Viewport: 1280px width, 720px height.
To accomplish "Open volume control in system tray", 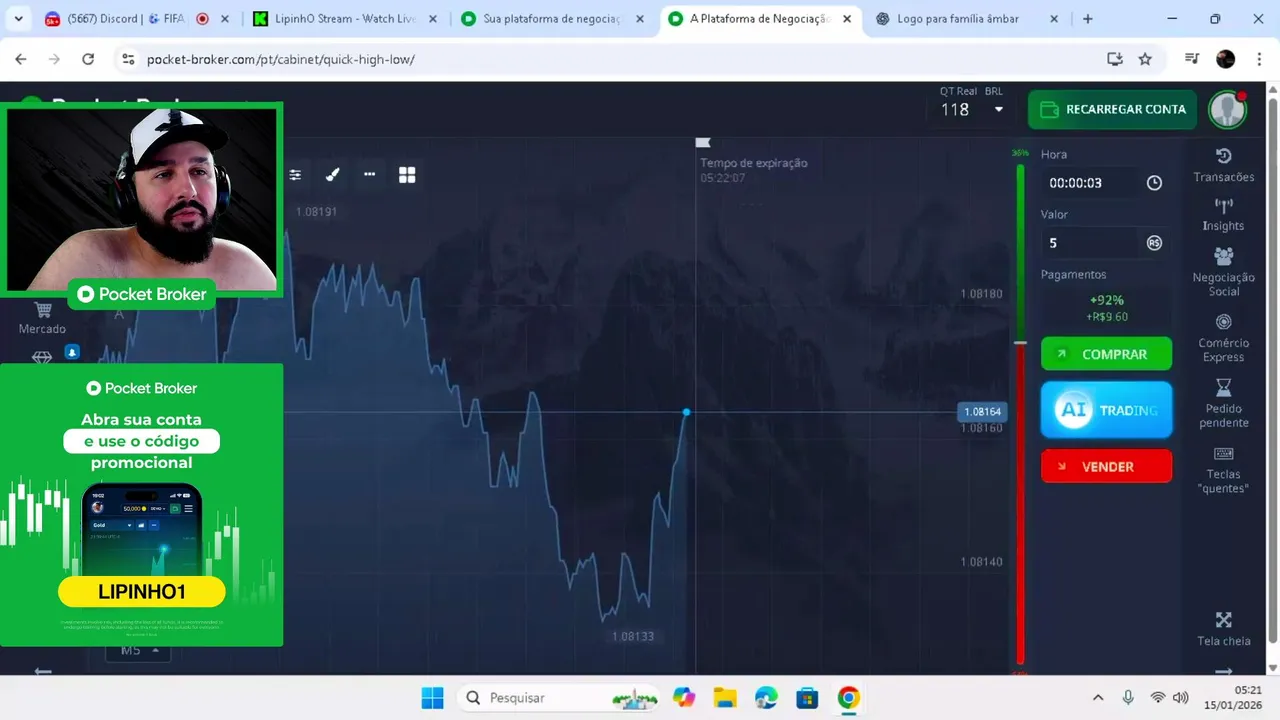I will coord(1180,698).
